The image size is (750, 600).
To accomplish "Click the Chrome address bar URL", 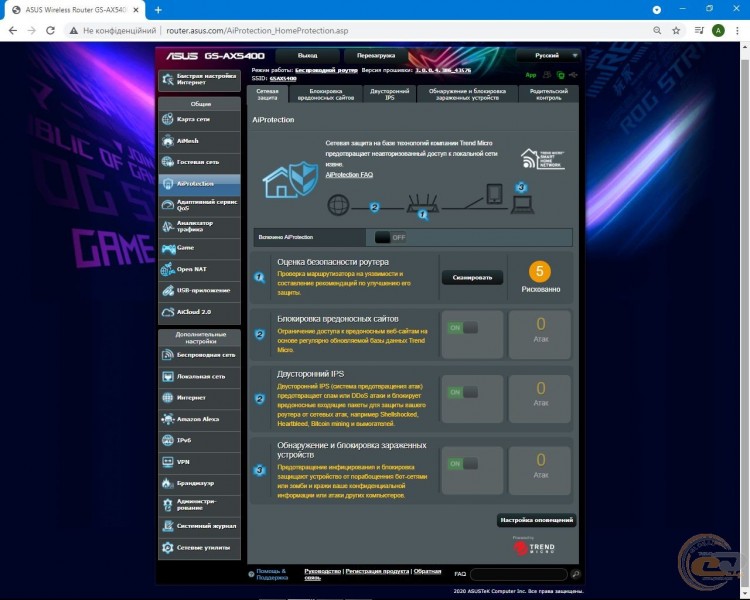I will [x=257, y=31].
